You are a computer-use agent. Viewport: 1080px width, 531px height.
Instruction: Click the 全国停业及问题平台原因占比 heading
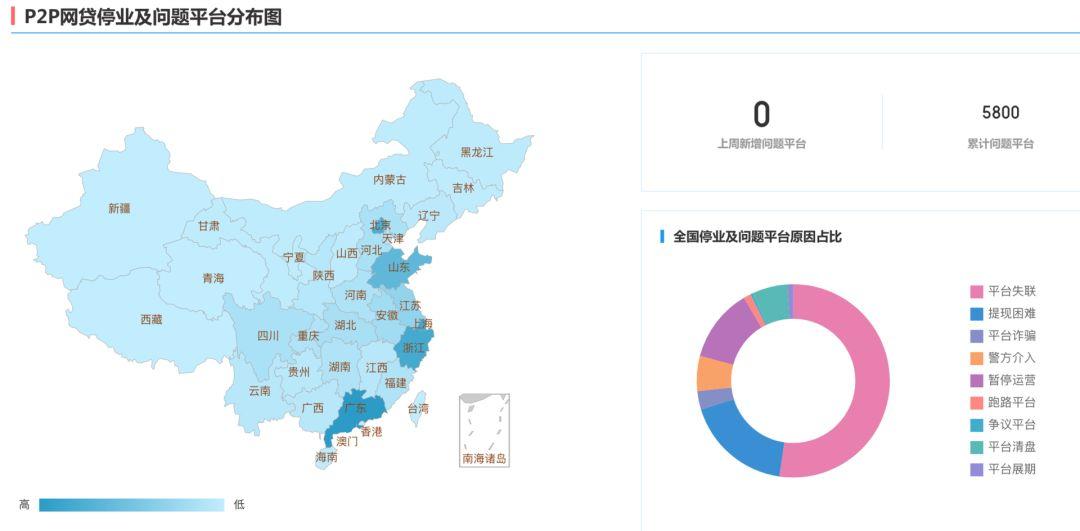tap(757, 237)
